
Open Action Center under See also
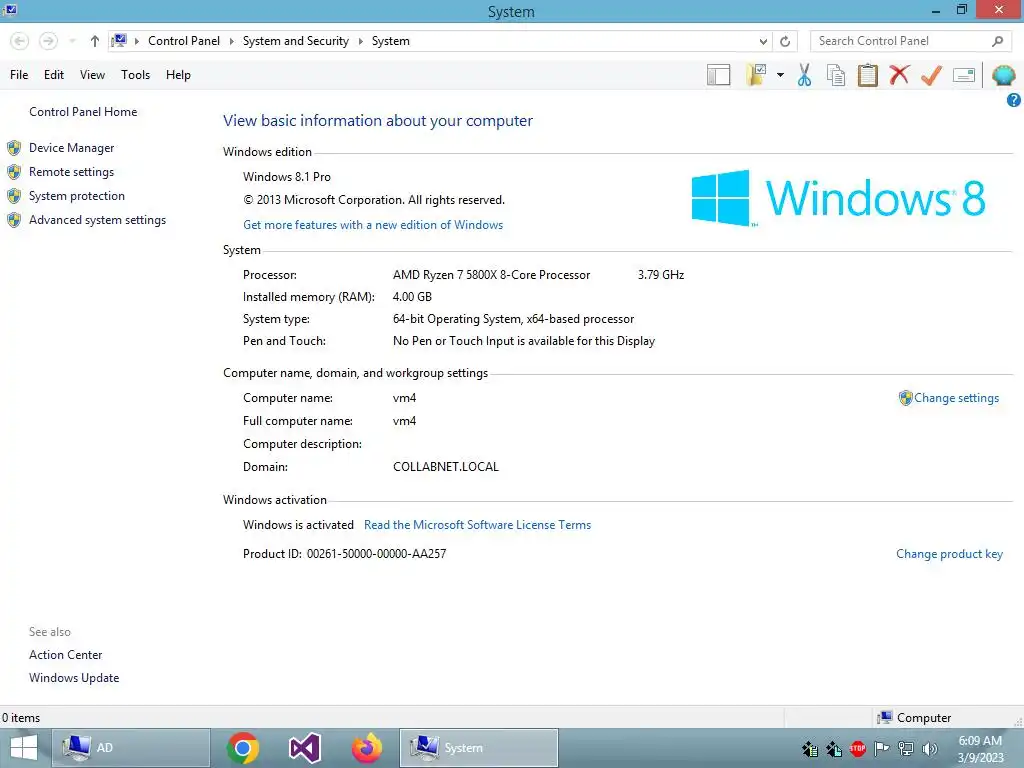point(65,654)
